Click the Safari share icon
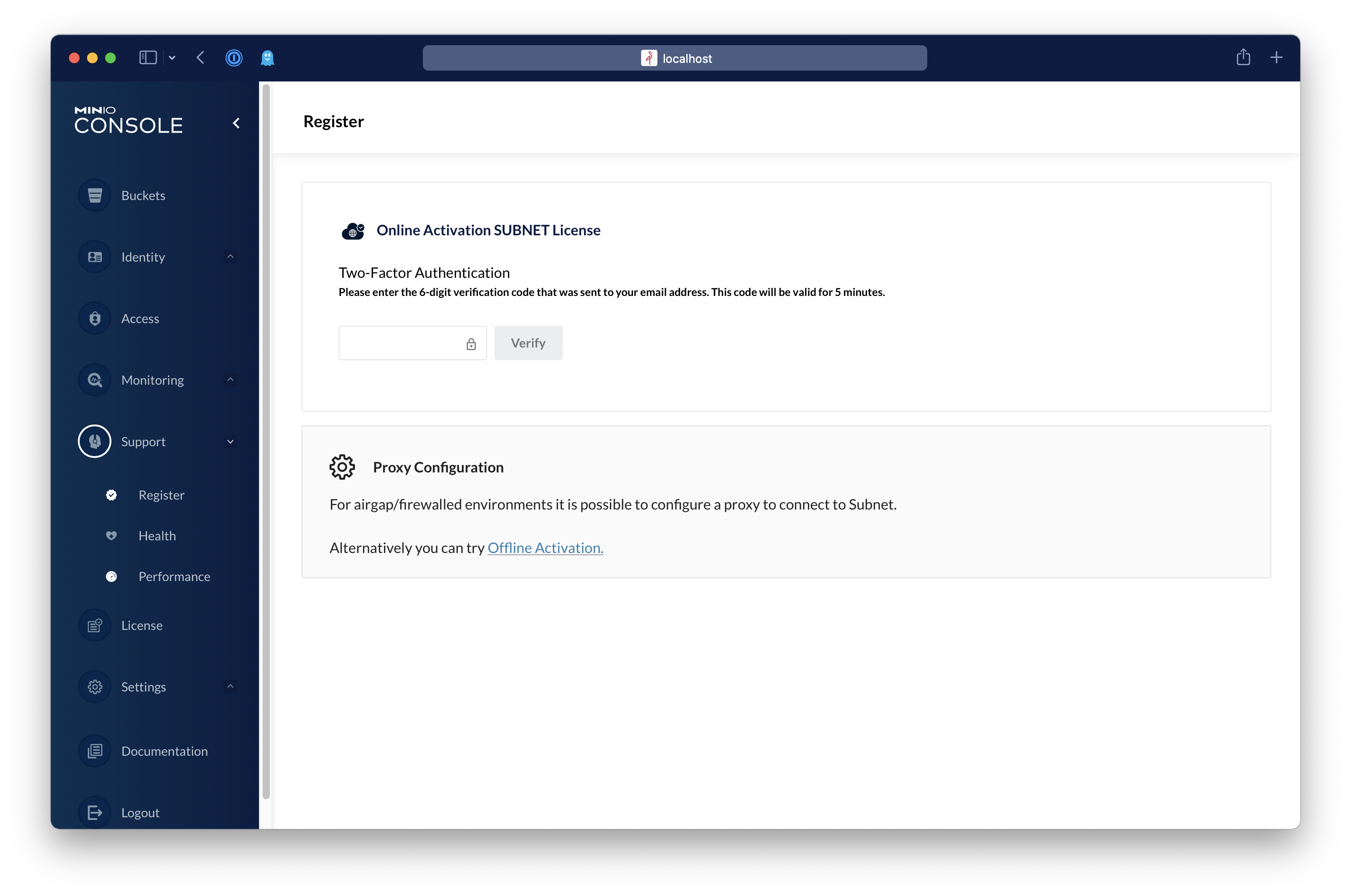Screen dimensions: 1351x896 1244,57
